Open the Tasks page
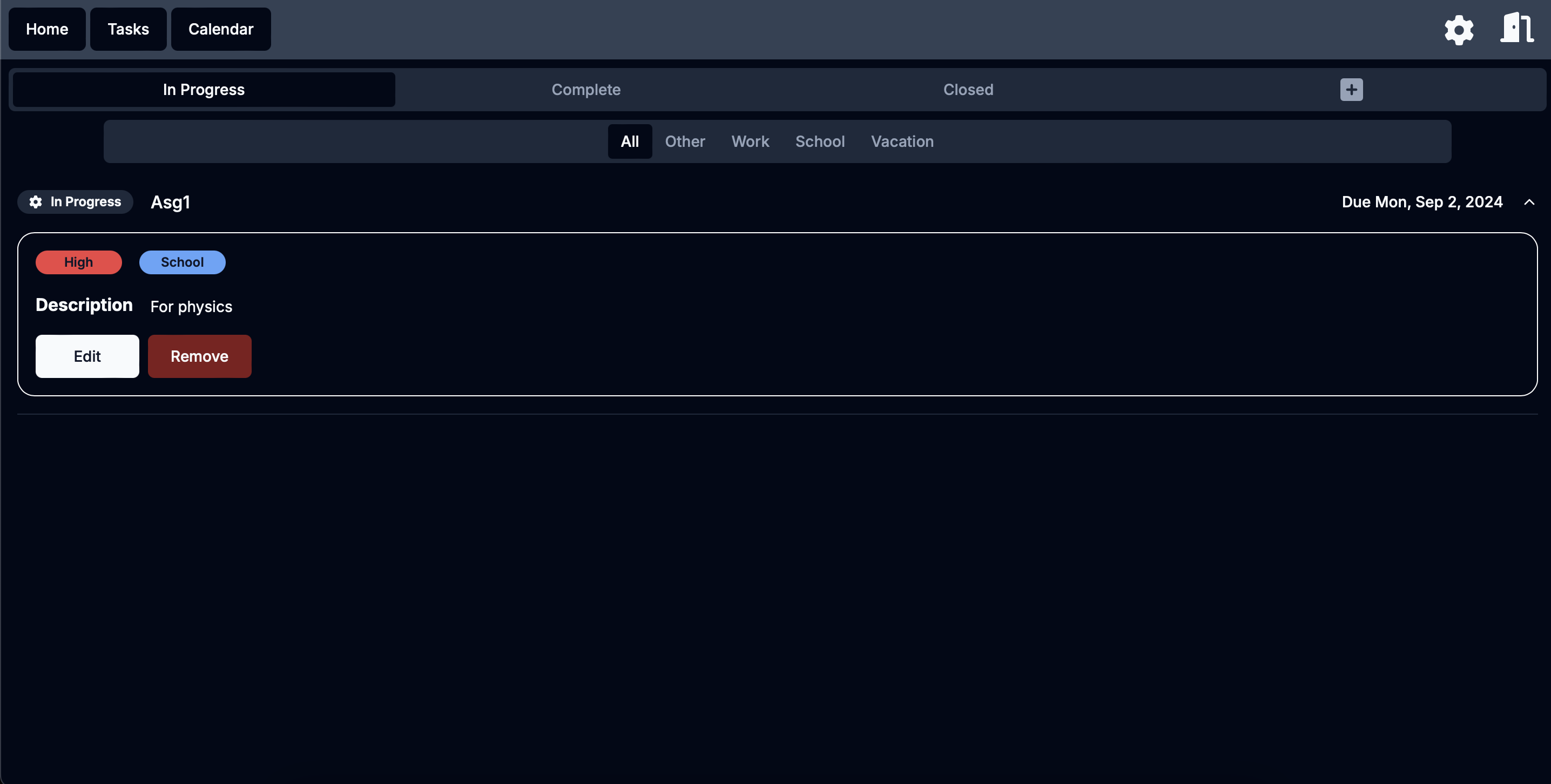 [128, 29]
